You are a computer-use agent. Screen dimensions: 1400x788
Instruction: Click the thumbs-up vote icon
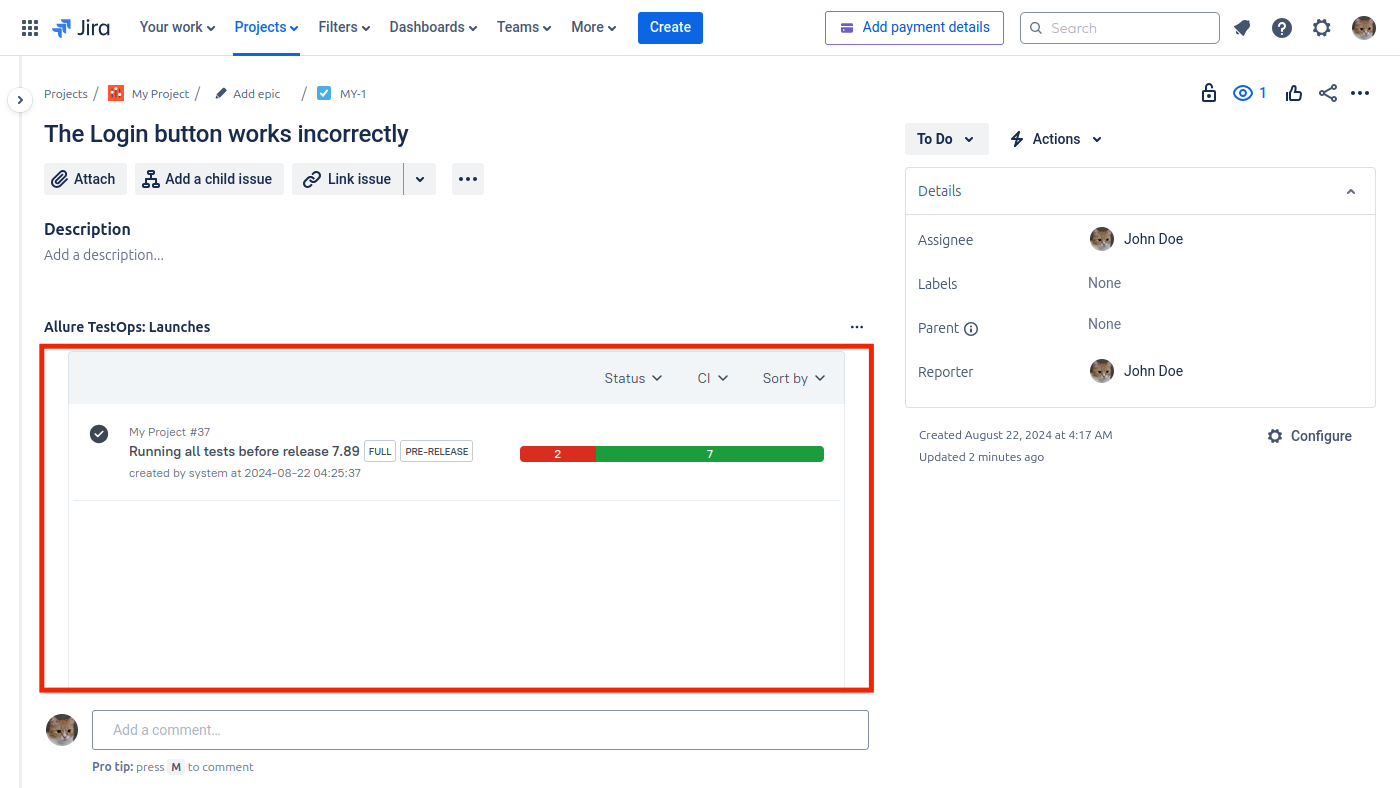tap(1294, 93)
